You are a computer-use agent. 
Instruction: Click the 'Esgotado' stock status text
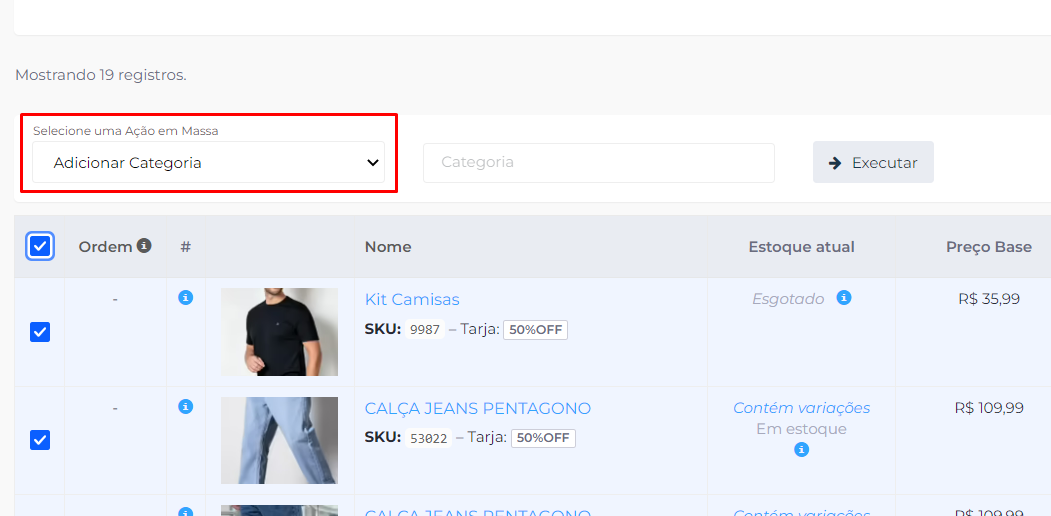pyautogui.click(x=788, y=299)
